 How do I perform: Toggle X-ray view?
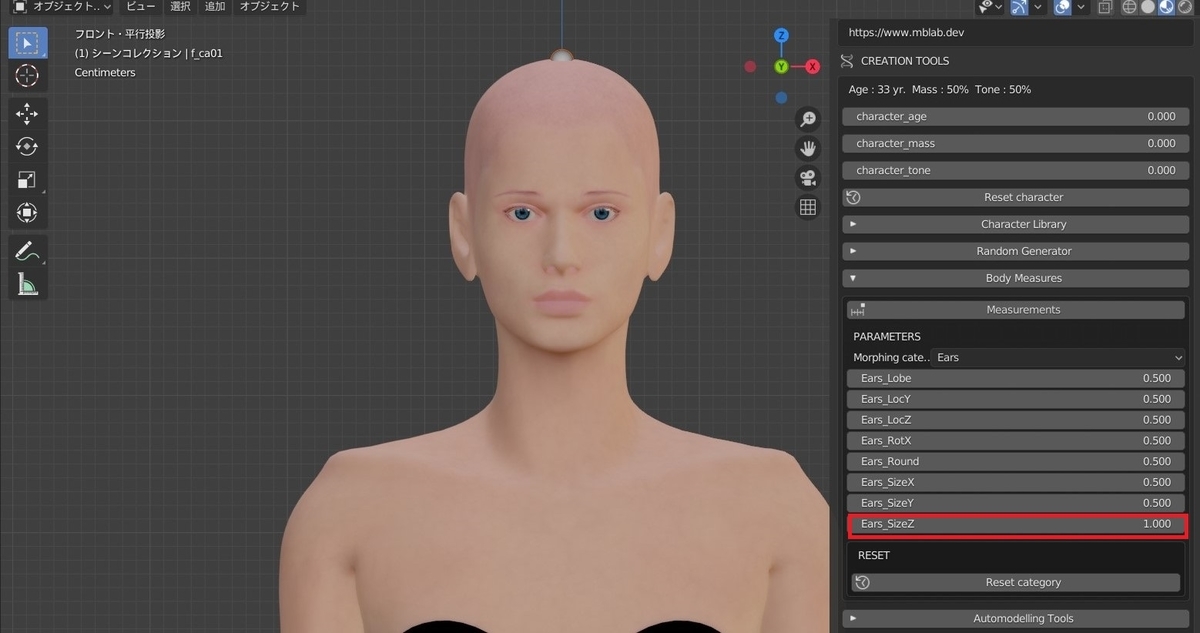1105,7
